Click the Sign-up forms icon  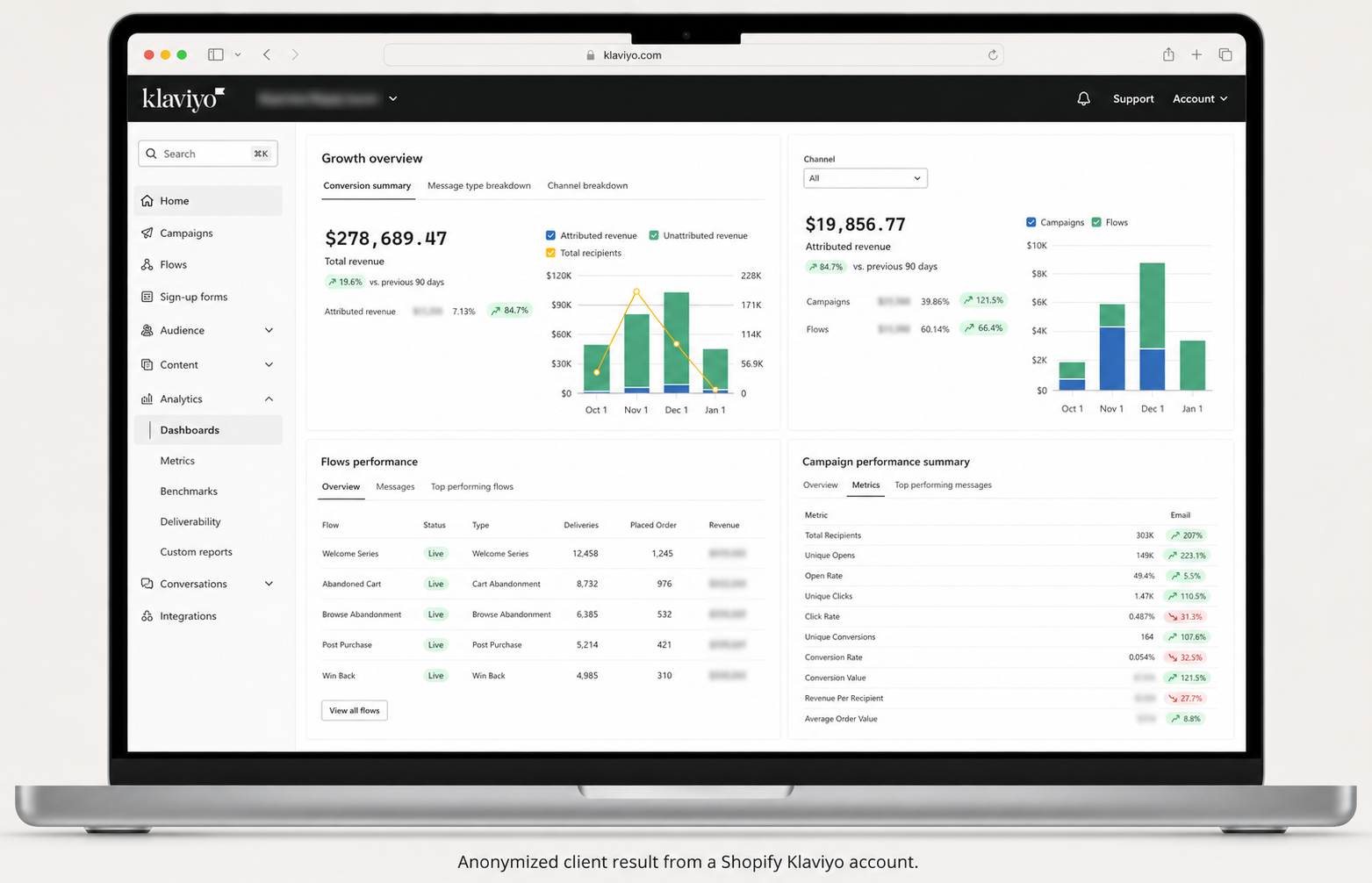click(147, 297)
